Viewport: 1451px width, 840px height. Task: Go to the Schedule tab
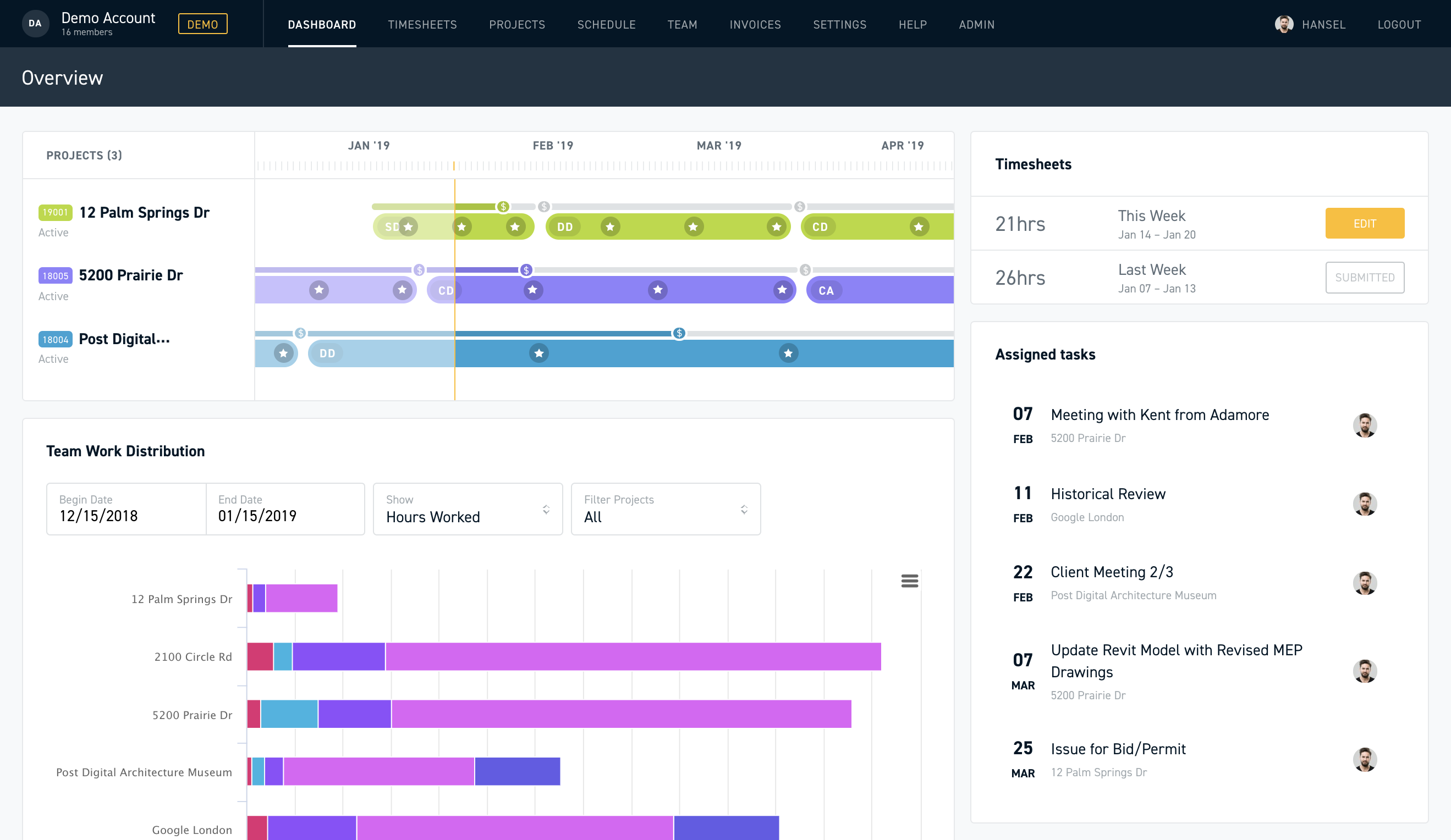(x=606, y=25)
